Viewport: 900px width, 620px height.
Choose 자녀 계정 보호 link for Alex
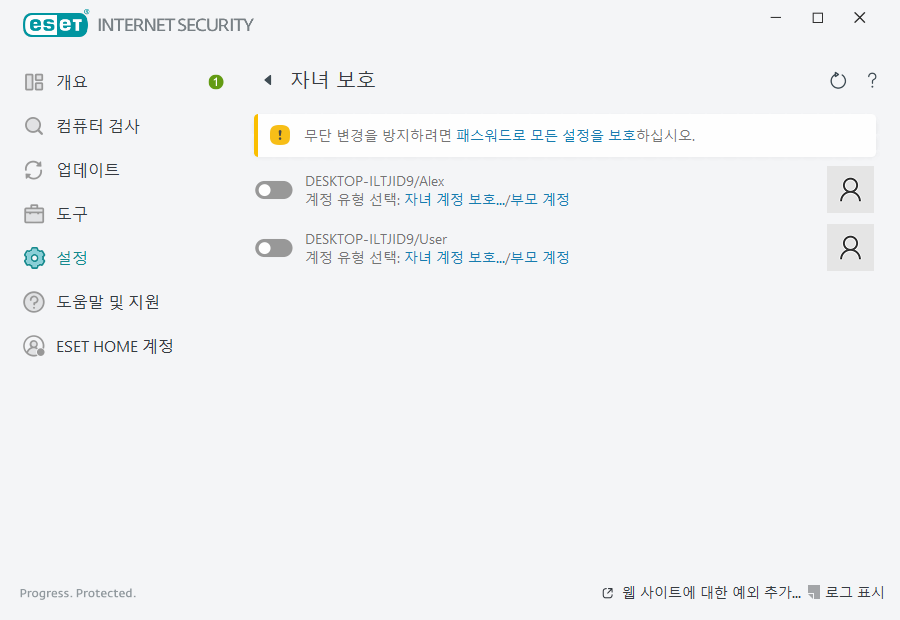tap(454, 199)
